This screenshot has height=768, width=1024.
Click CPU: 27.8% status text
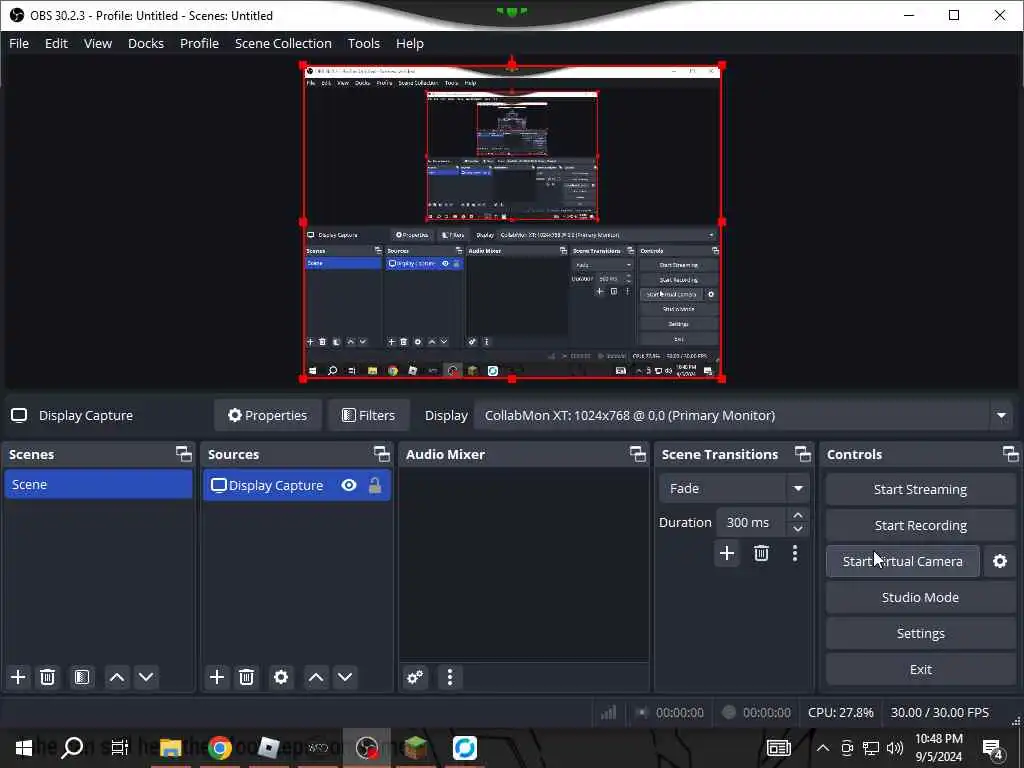tap(840, 712)
